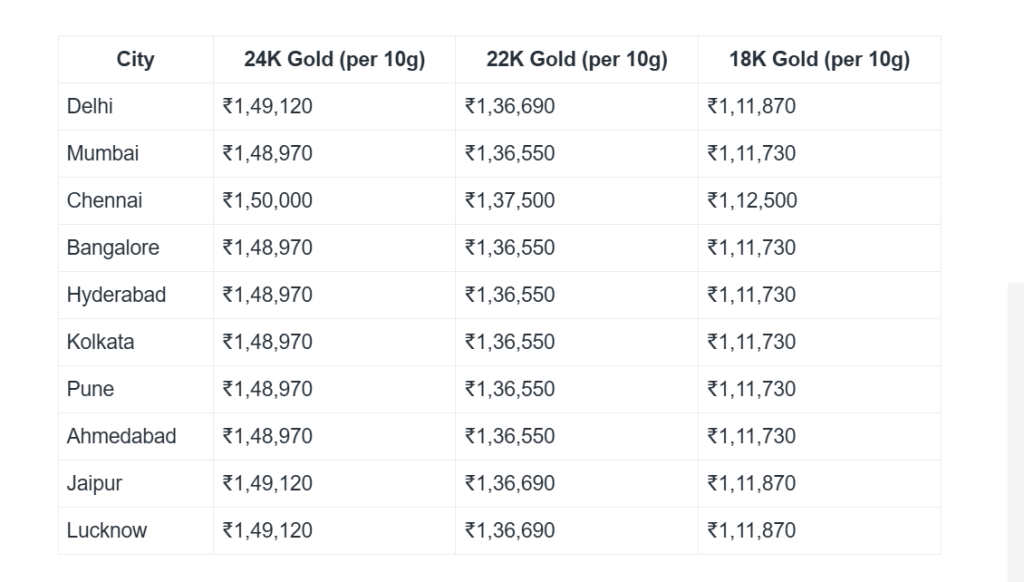Click the City column header
Screen dimensions: 1024x582
point(135,60)
